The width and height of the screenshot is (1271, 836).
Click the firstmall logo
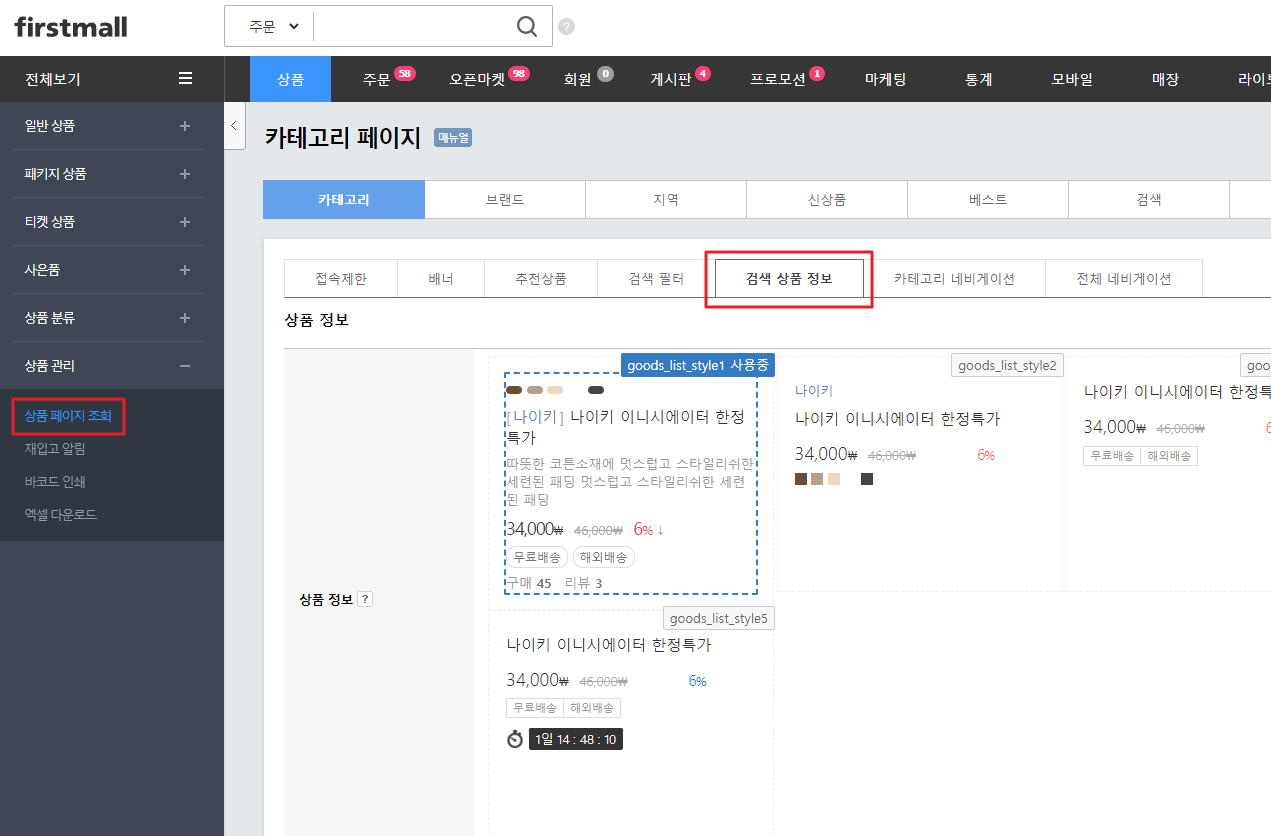tap(71, 27)
